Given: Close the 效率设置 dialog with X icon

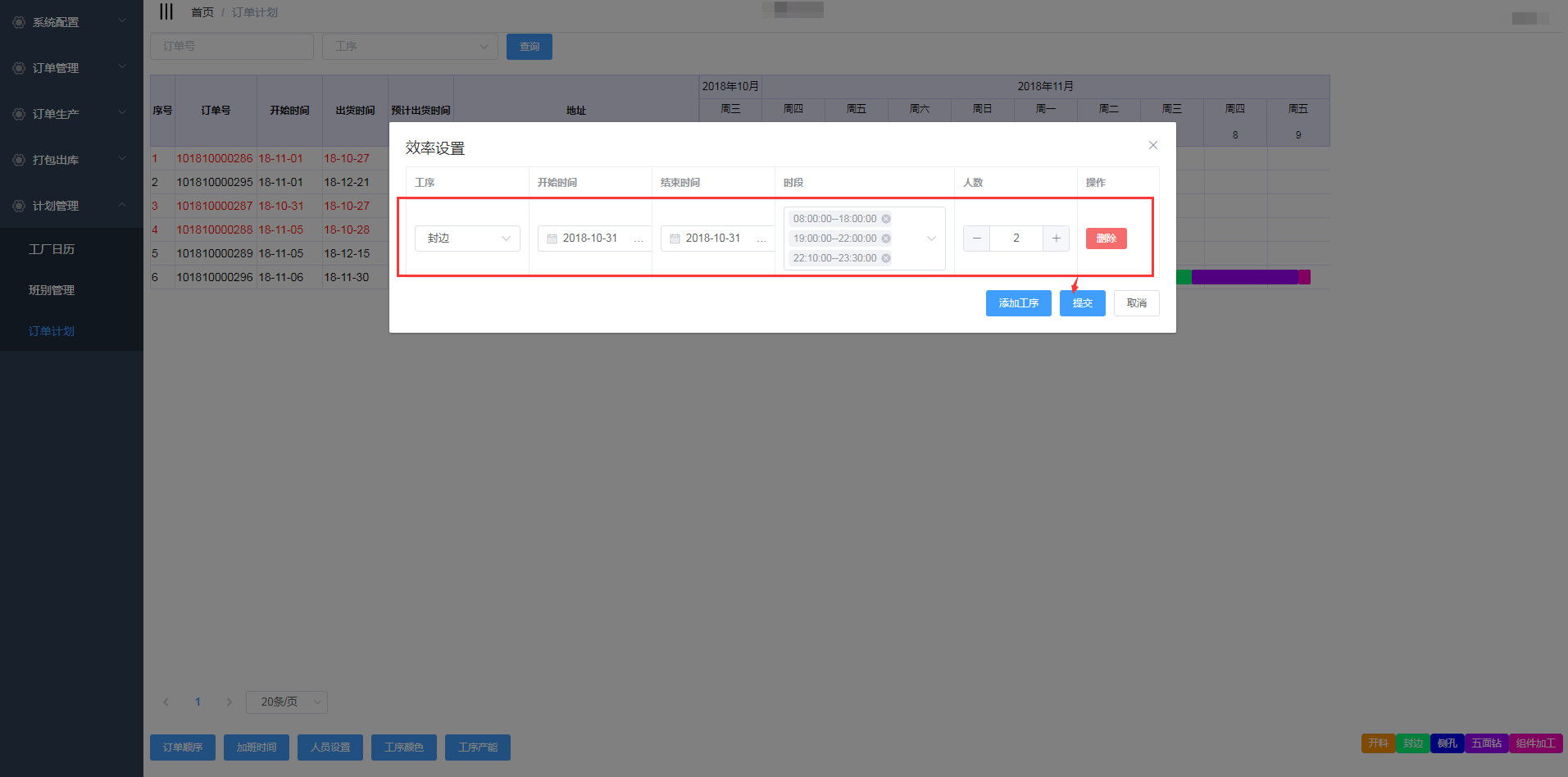Looking at the screenshot, I should tap(1152, 145).
